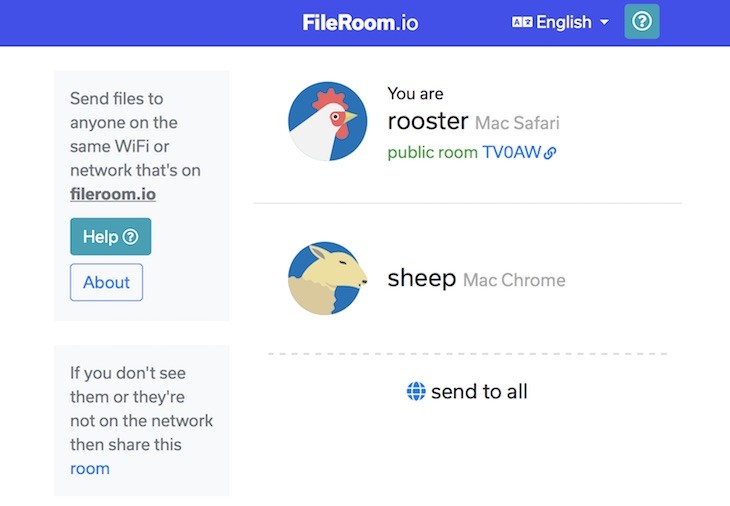
Task: Click the 'Mac Chrome' device label
Action: [x=514, y=280]
